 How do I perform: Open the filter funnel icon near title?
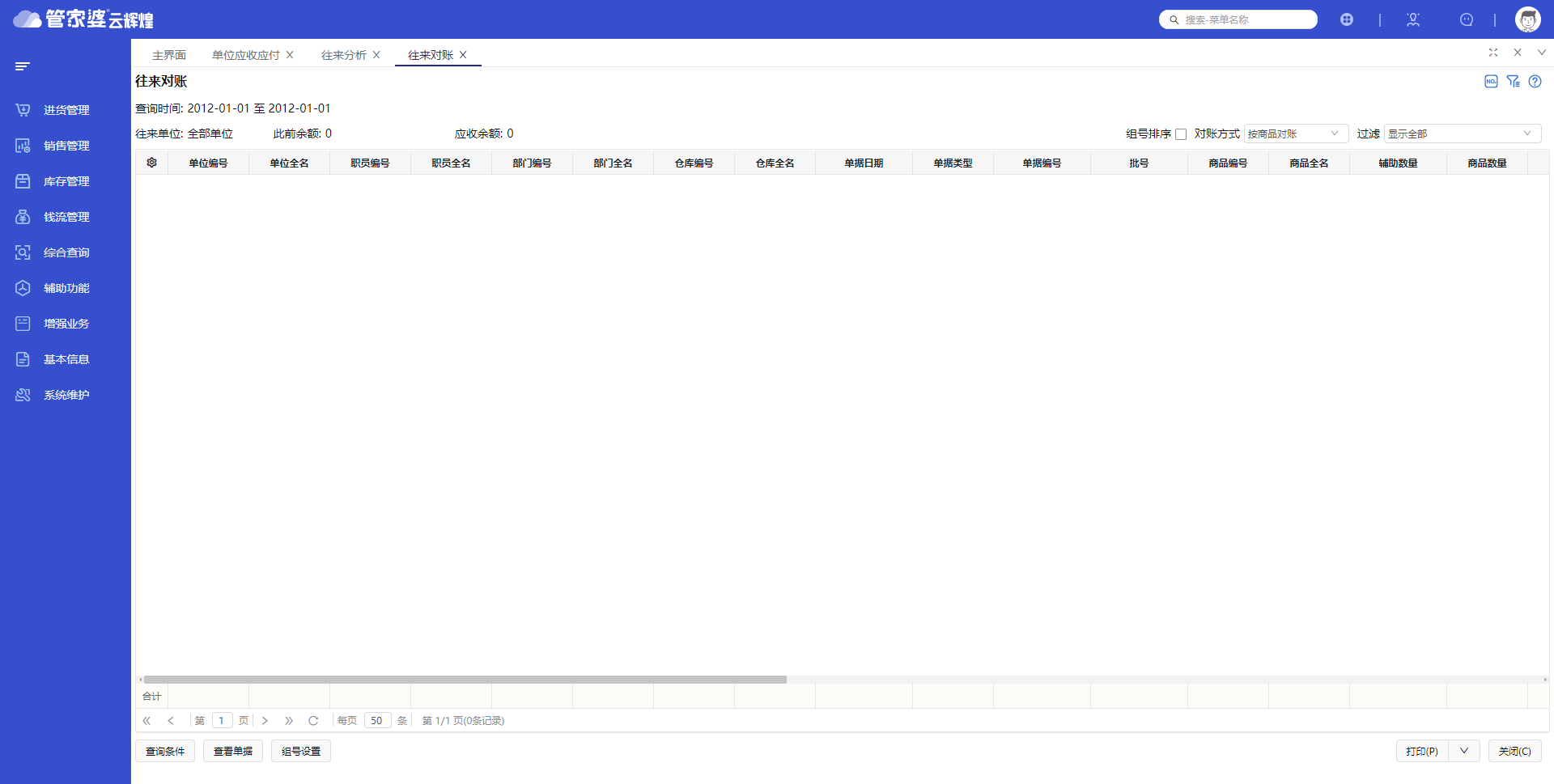pyautogui.click(x=1513, y=81)
